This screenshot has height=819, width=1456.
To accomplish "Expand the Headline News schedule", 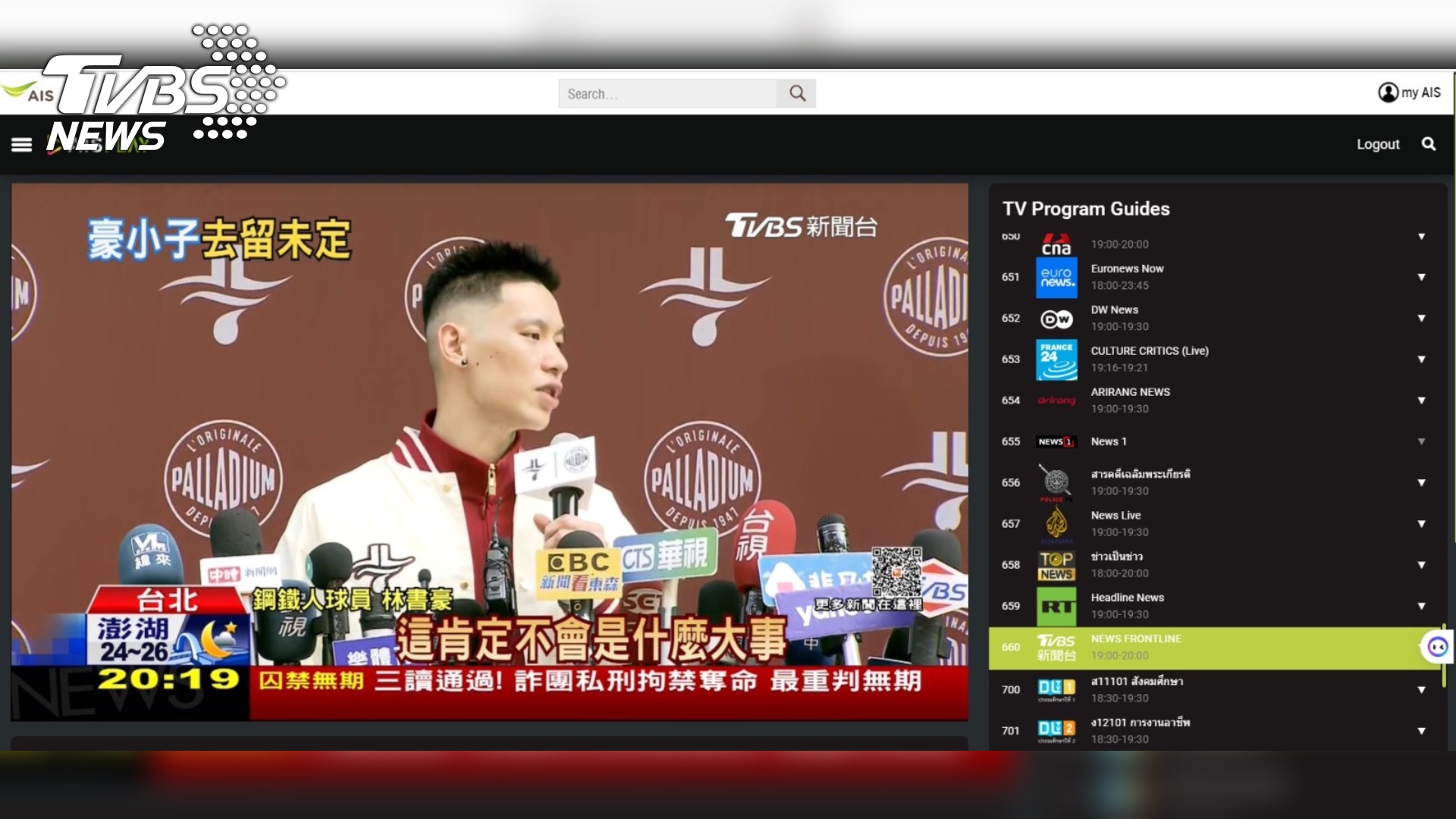I will tap(1422, 606).
